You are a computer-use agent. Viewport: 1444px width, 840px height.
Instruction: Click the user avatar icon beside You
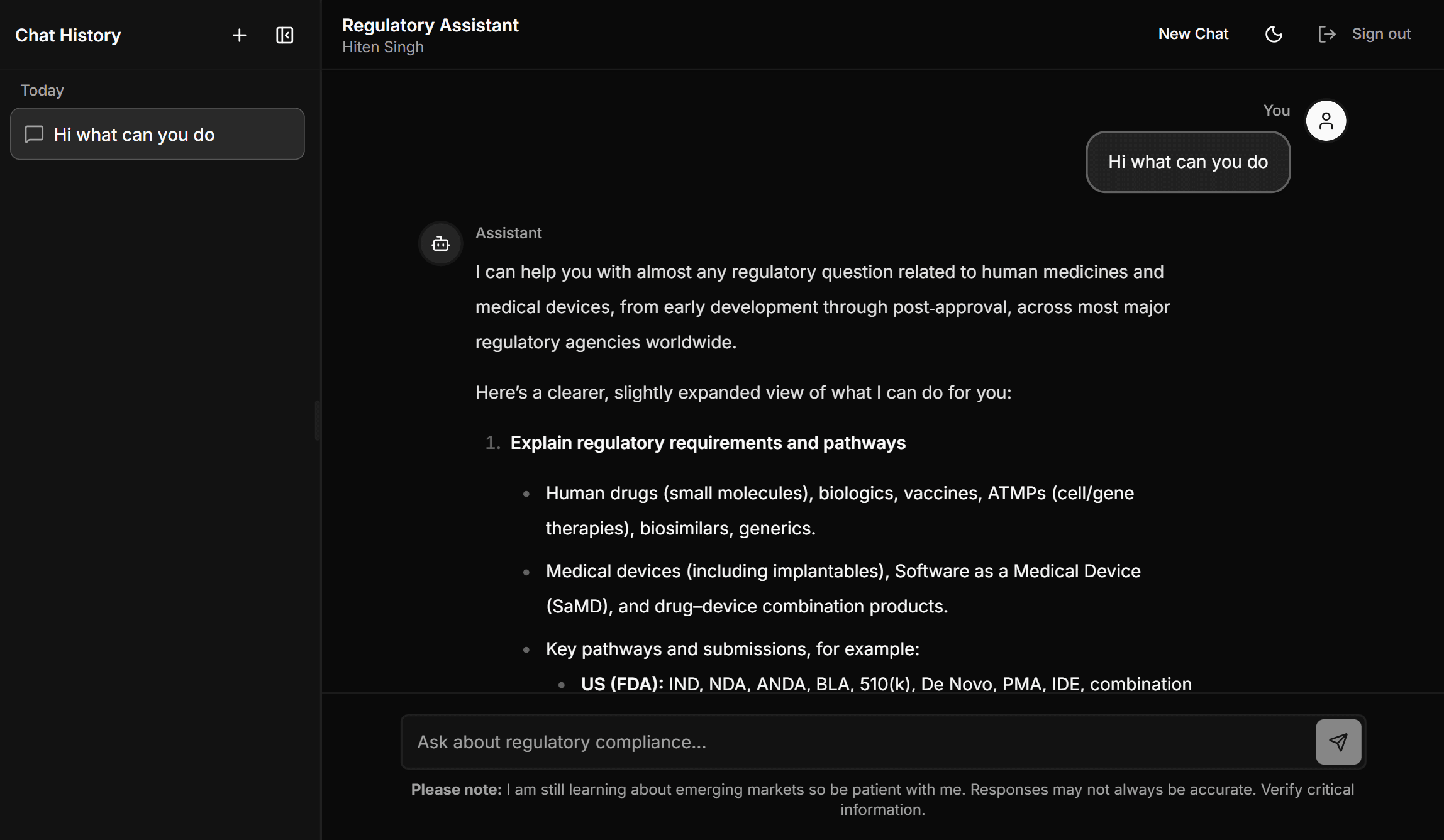(1326, 121)
